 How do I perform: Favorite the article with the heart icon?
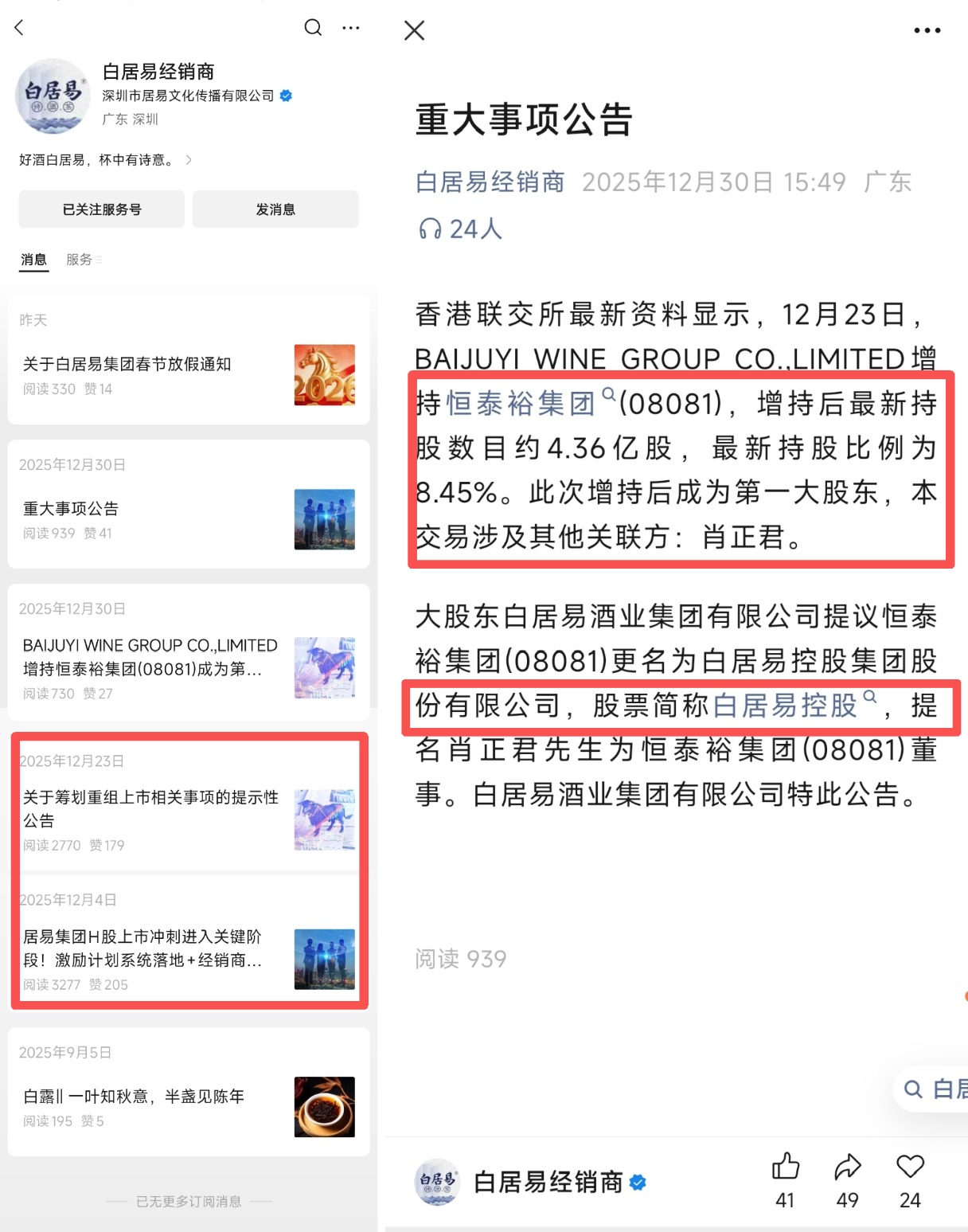pyautogui.click(x=910, y=1167)
